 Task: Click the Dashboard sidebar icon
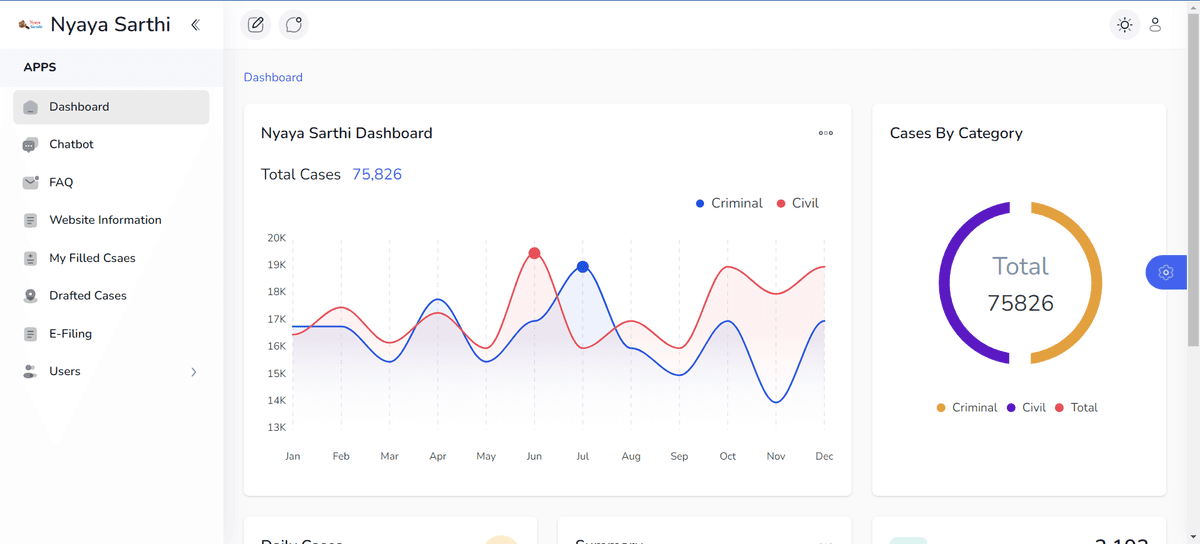tap(30, 107)
